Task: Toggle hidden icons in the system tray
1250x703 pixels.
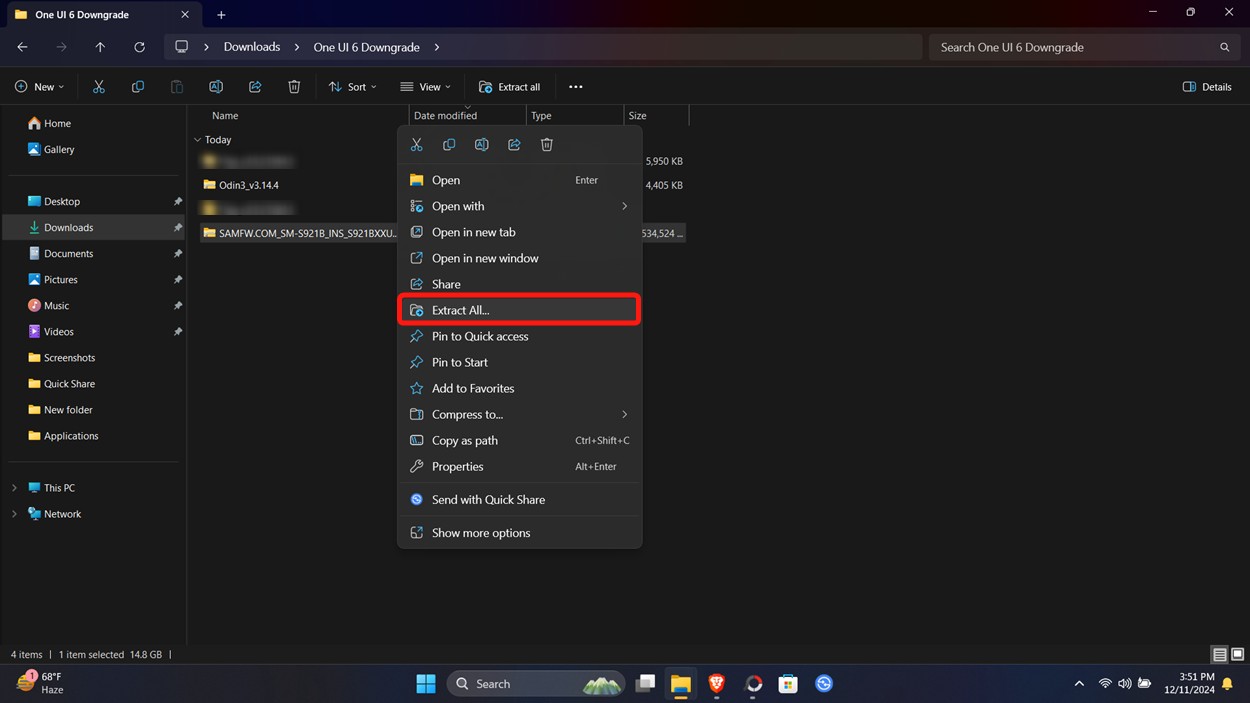Action: [x=1079, y=683]
